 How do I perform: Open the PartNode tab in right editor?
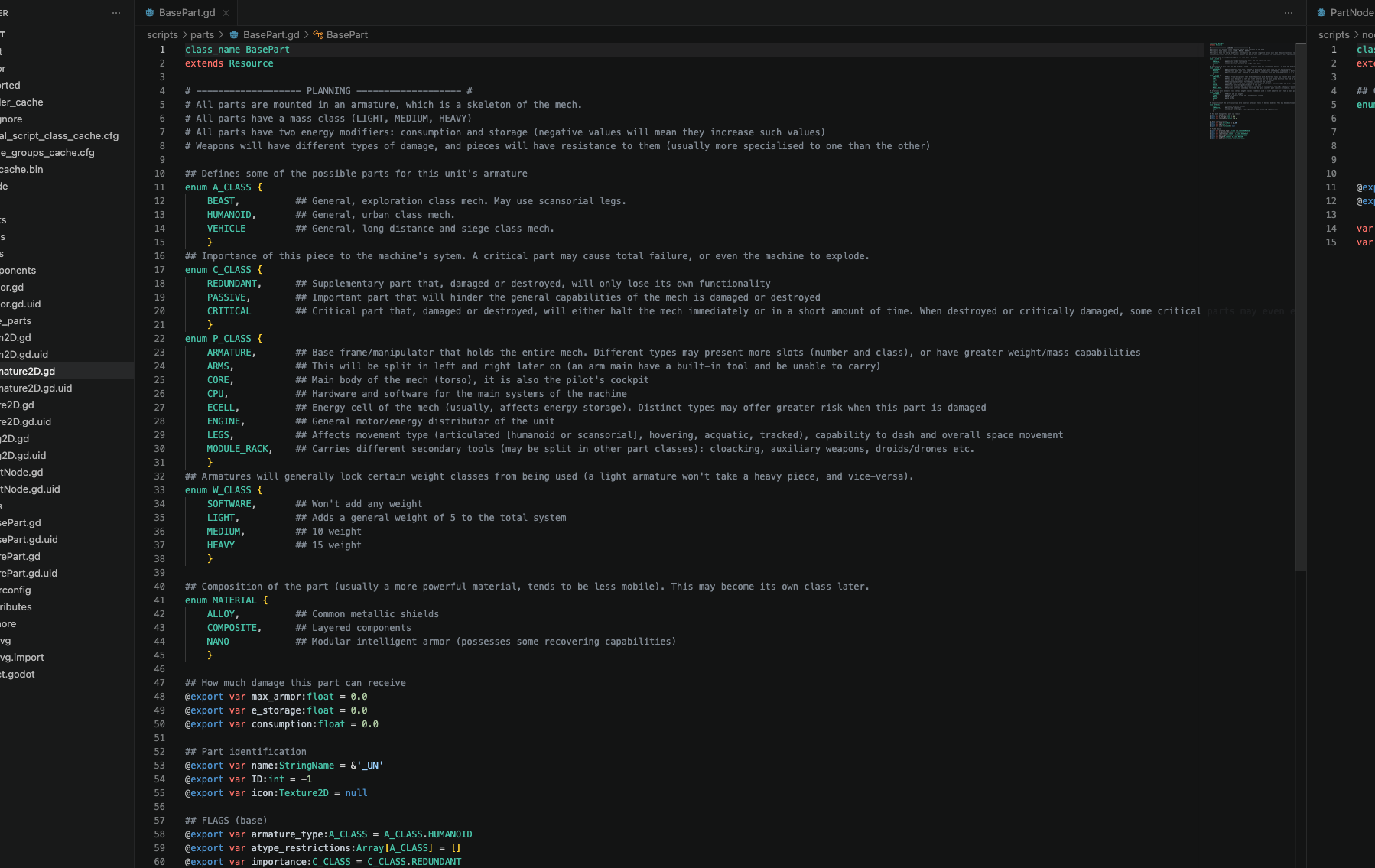[1345, 13]
